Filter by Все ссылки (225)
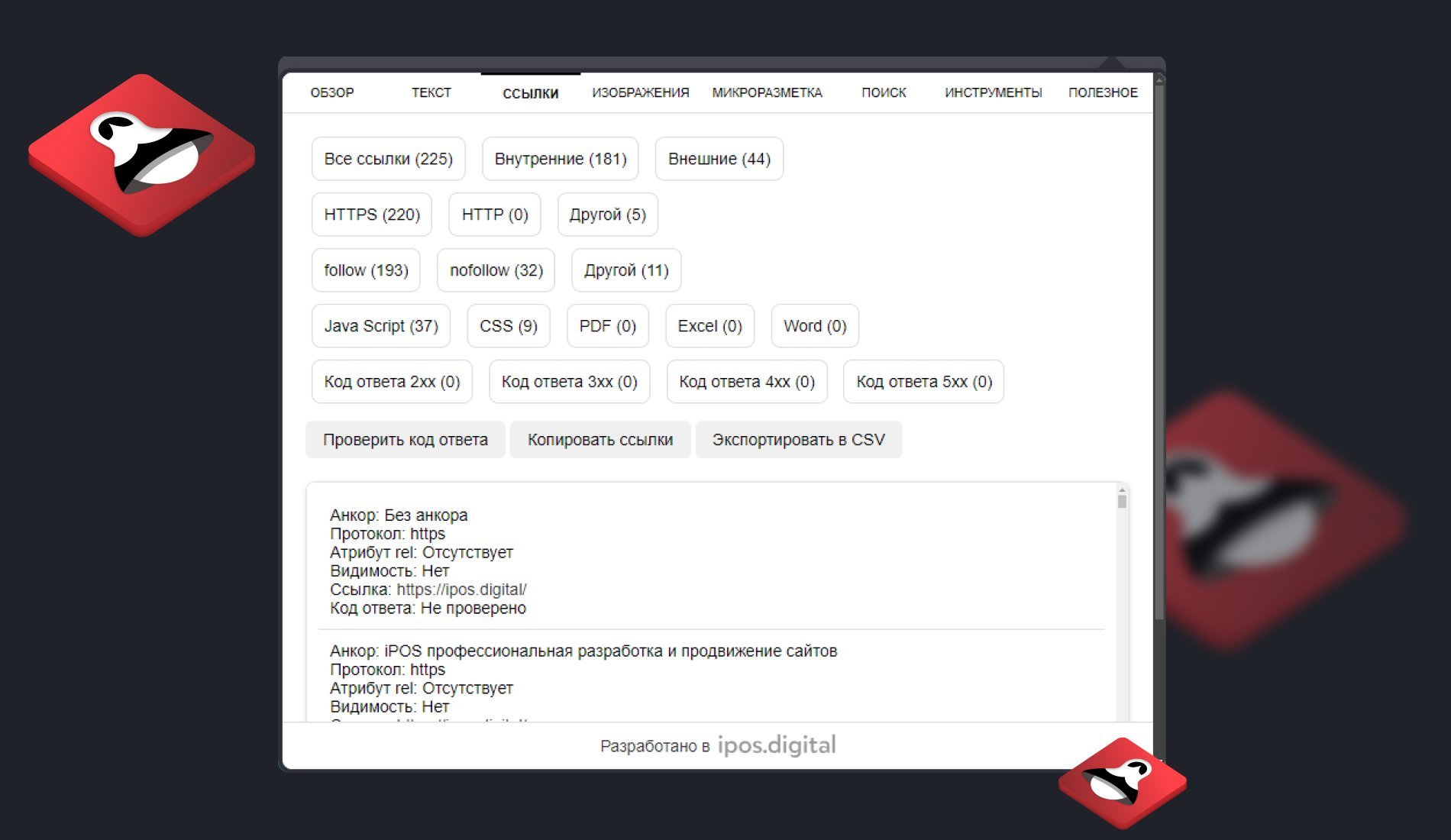 tap(389, 159)
